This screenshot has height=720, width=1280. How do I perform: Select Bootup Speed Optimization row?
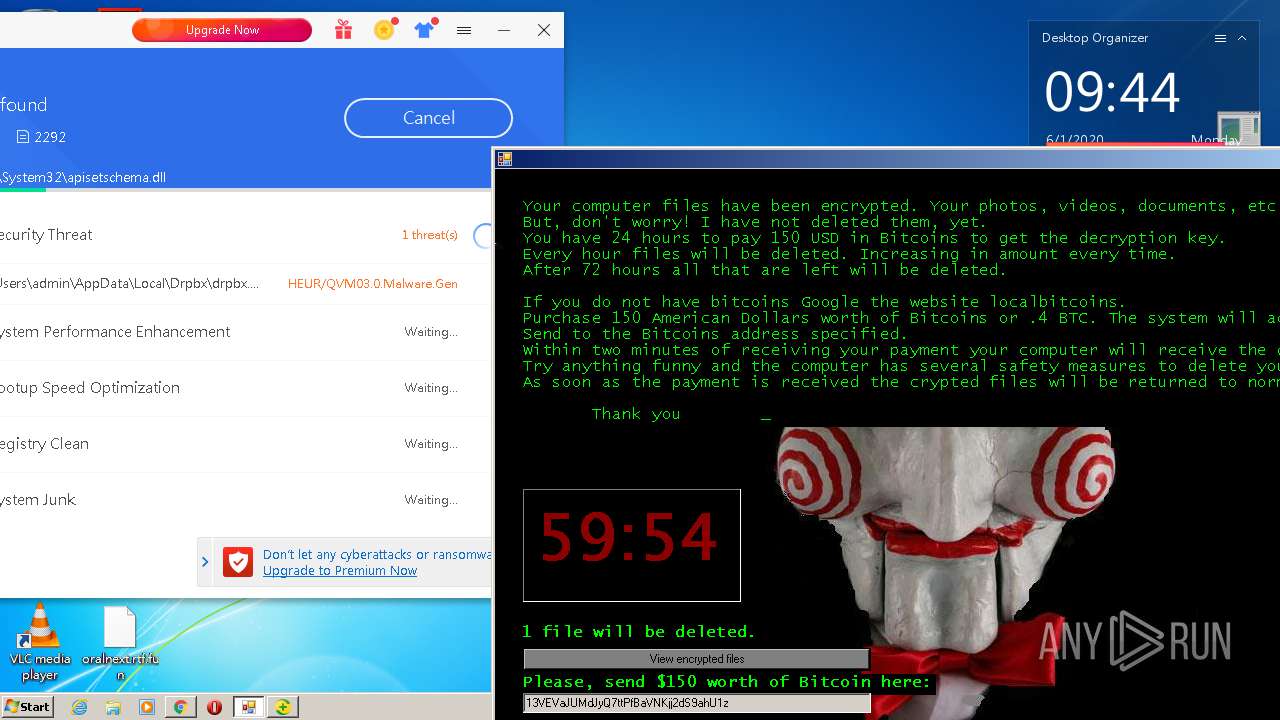pos(246,388)
